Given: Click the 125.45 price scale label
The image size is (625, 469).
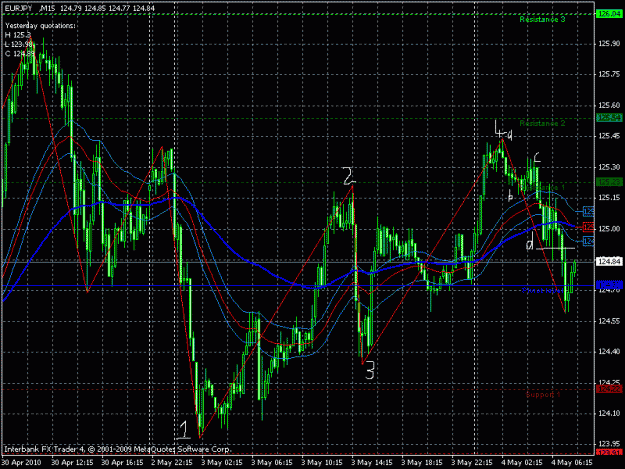Looking at the screenshot, I should coord(609,136).
